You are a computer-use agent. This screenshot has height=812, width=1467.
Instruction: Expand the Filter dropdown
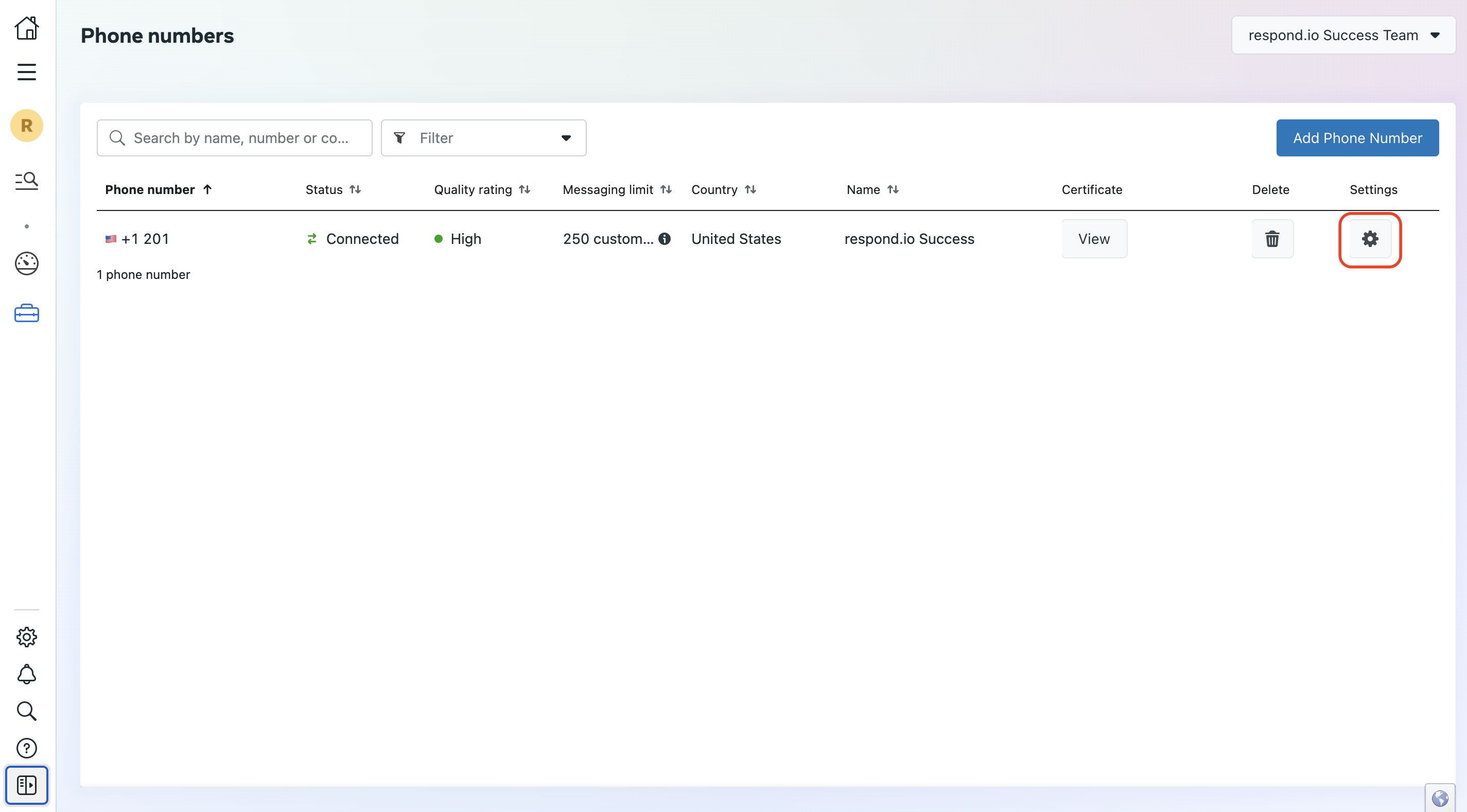483,138
